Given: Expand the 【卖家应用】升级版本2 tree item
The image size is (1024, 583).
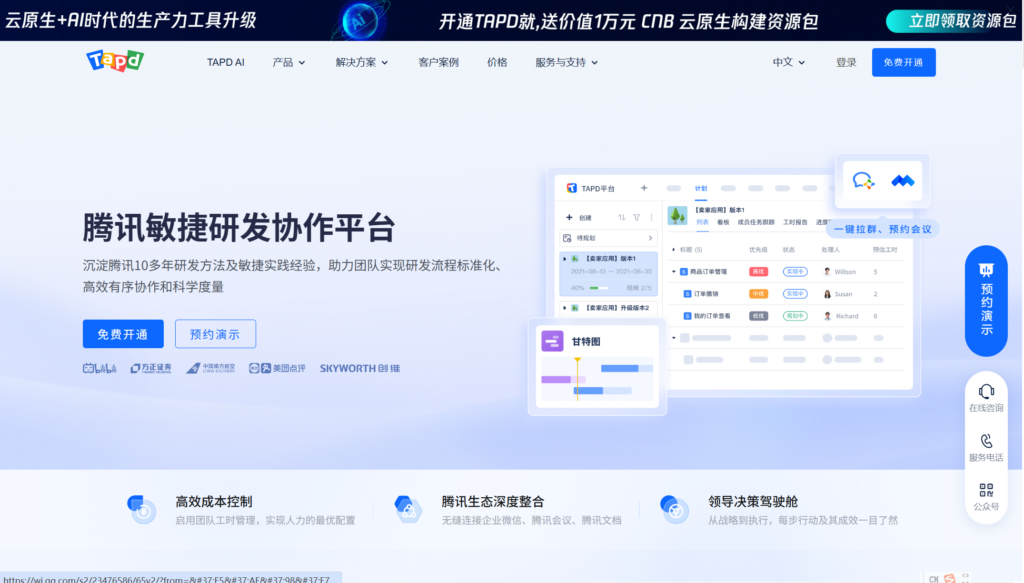Looking at the screenshot, I should [x=565, y=307].
